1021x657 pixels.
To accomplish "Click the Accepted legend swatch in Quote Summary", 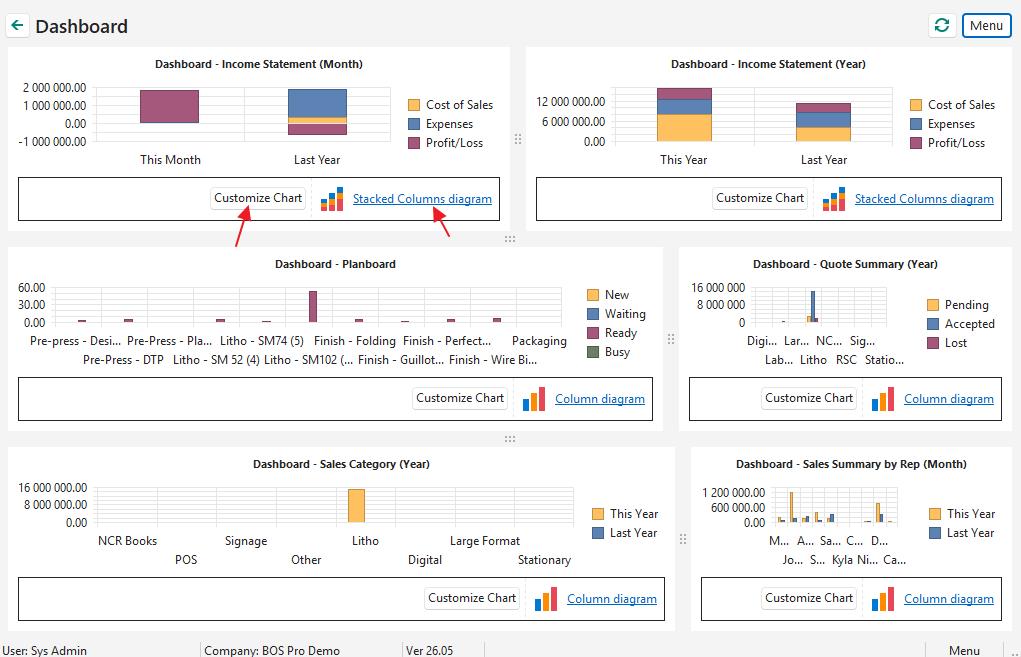I will point(932,324).
